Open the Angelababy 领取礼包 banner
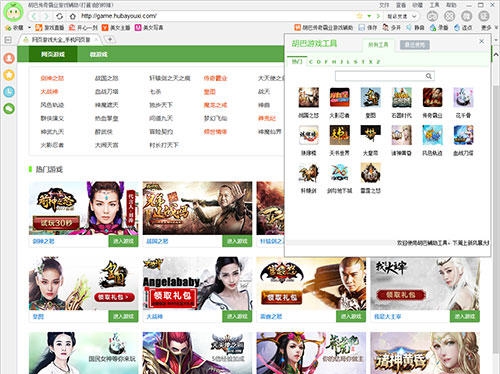The image size is (500, 374). coord(197,283)
